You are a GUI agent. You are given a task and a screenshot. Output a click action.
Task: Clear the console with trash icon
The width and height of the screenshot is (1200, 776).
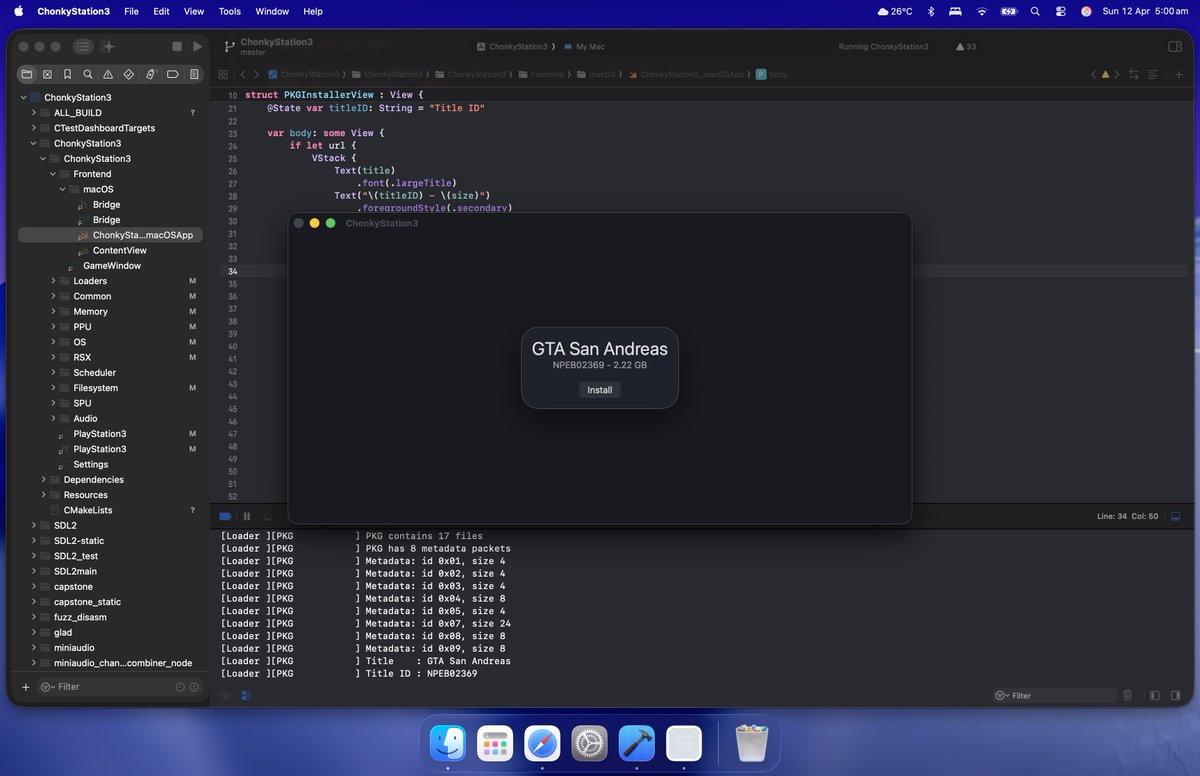1128,695
